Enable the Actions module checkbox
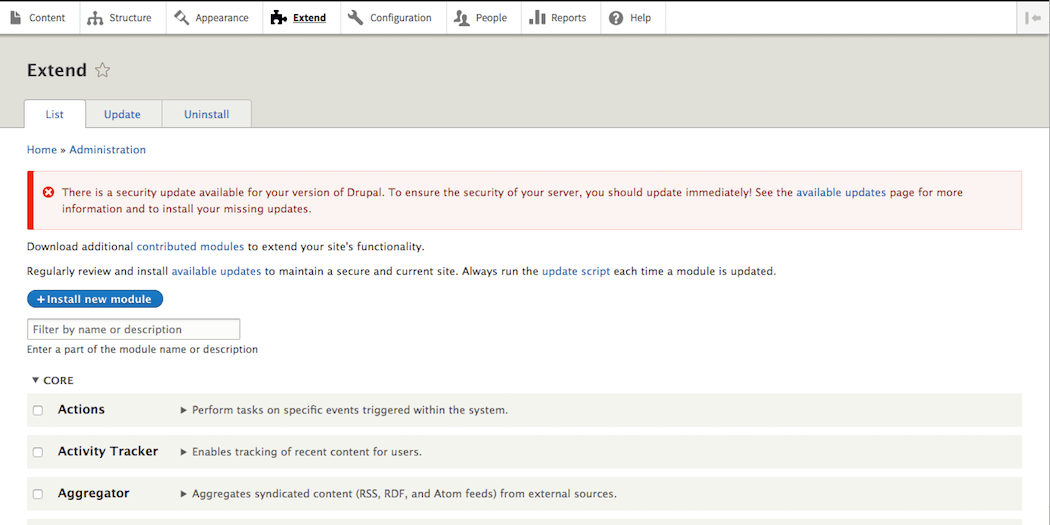Image resolution: width=1050 pixels, height=525 pixels. pos(38,410)
